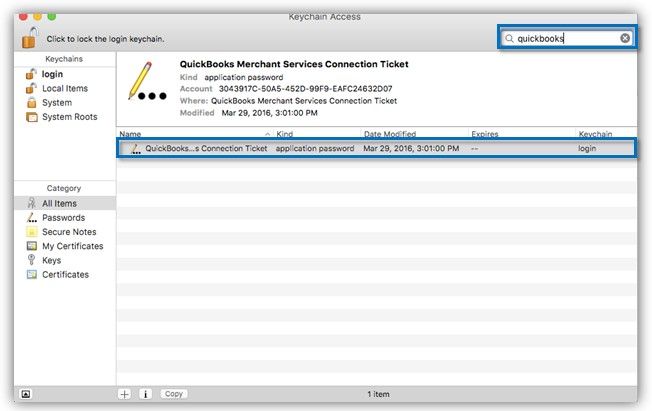Screen dimensions: 652x411
Task: Click the 1 item status text
Action: (x=378, y=394)
